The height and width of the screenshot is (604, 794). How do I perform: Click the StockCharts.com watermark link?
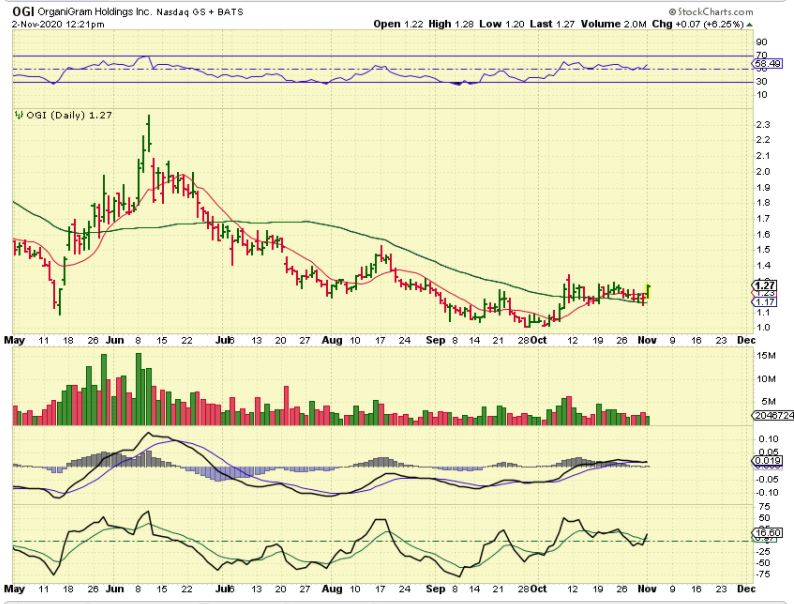tap(711, 11)
